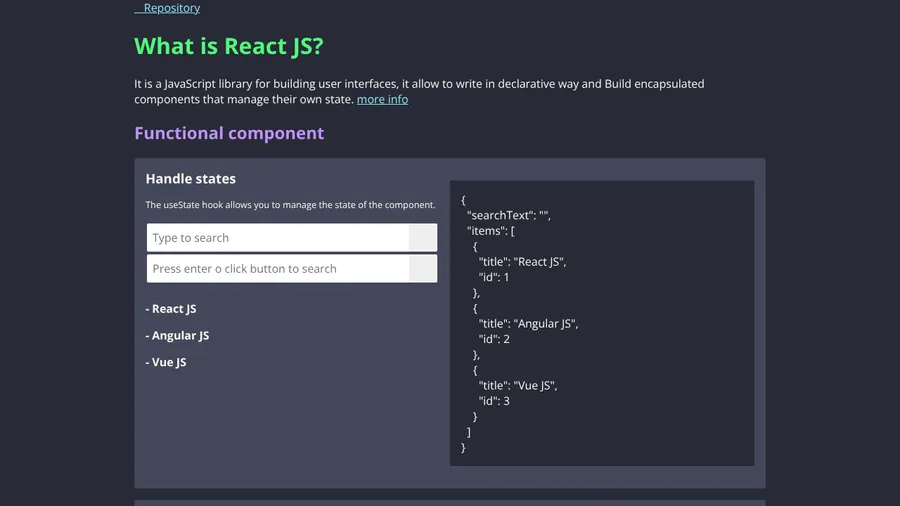Click "title": "Angular JS" in state JSON
Viewport: 900px width, 506px height.
coord(529,324)
